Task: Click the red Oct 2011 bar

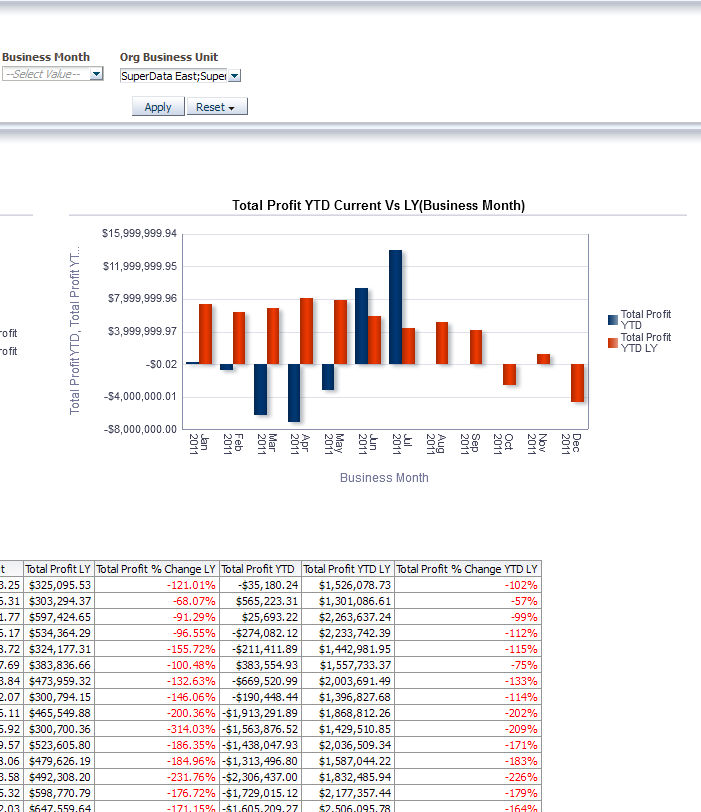Action: pyautogui.click(x=509, y=374)
